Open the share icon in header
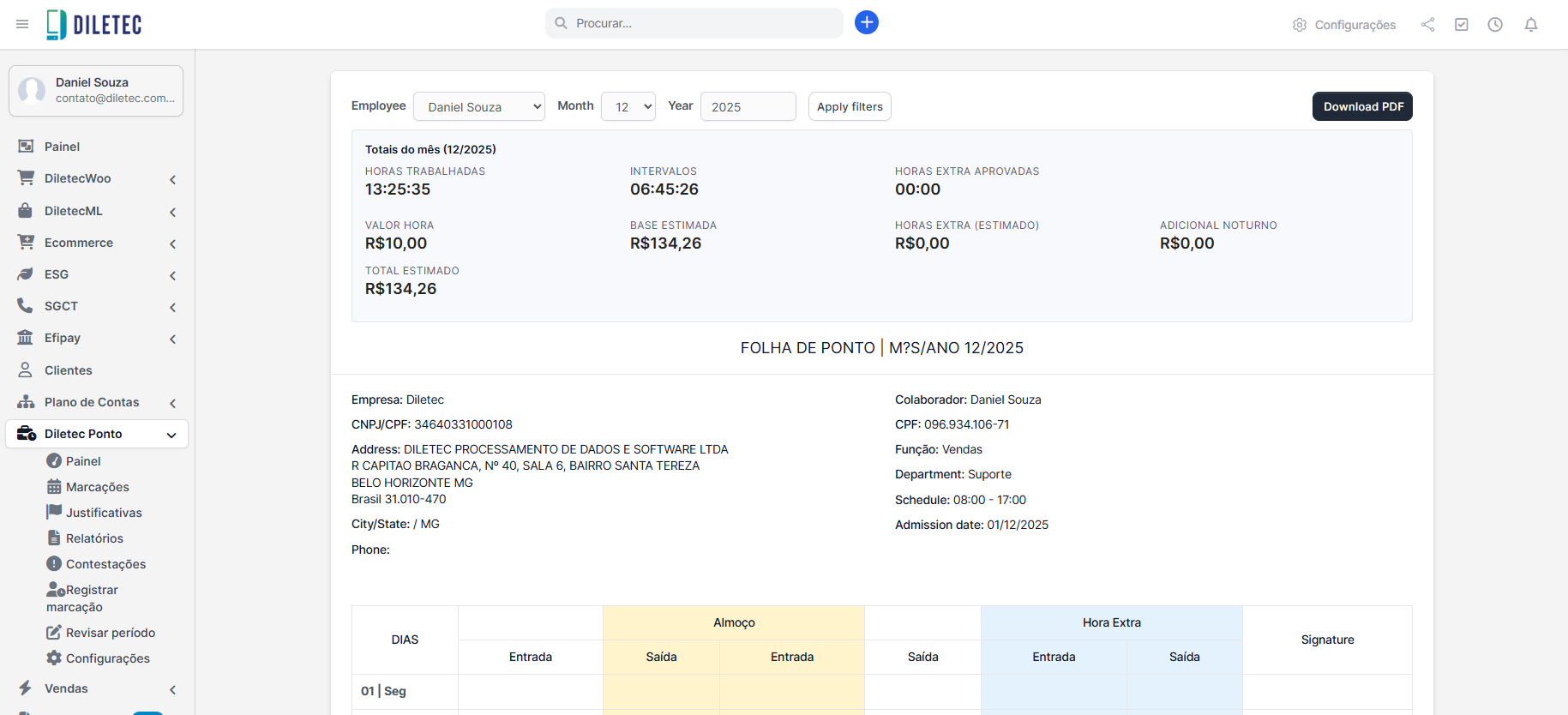1568x715 pixels. coord(1427,25)
